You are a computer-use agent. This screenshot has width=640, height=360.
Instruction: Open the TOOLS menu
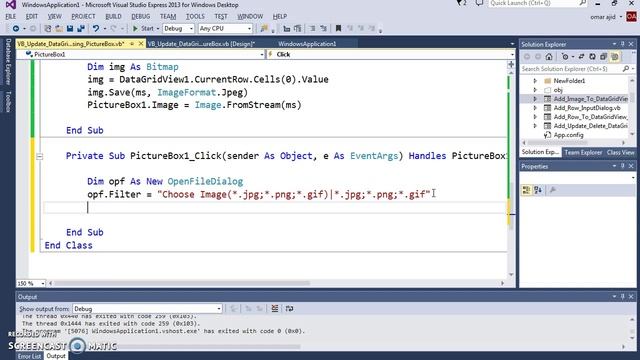pyautogui.click(x=195, y=16)
